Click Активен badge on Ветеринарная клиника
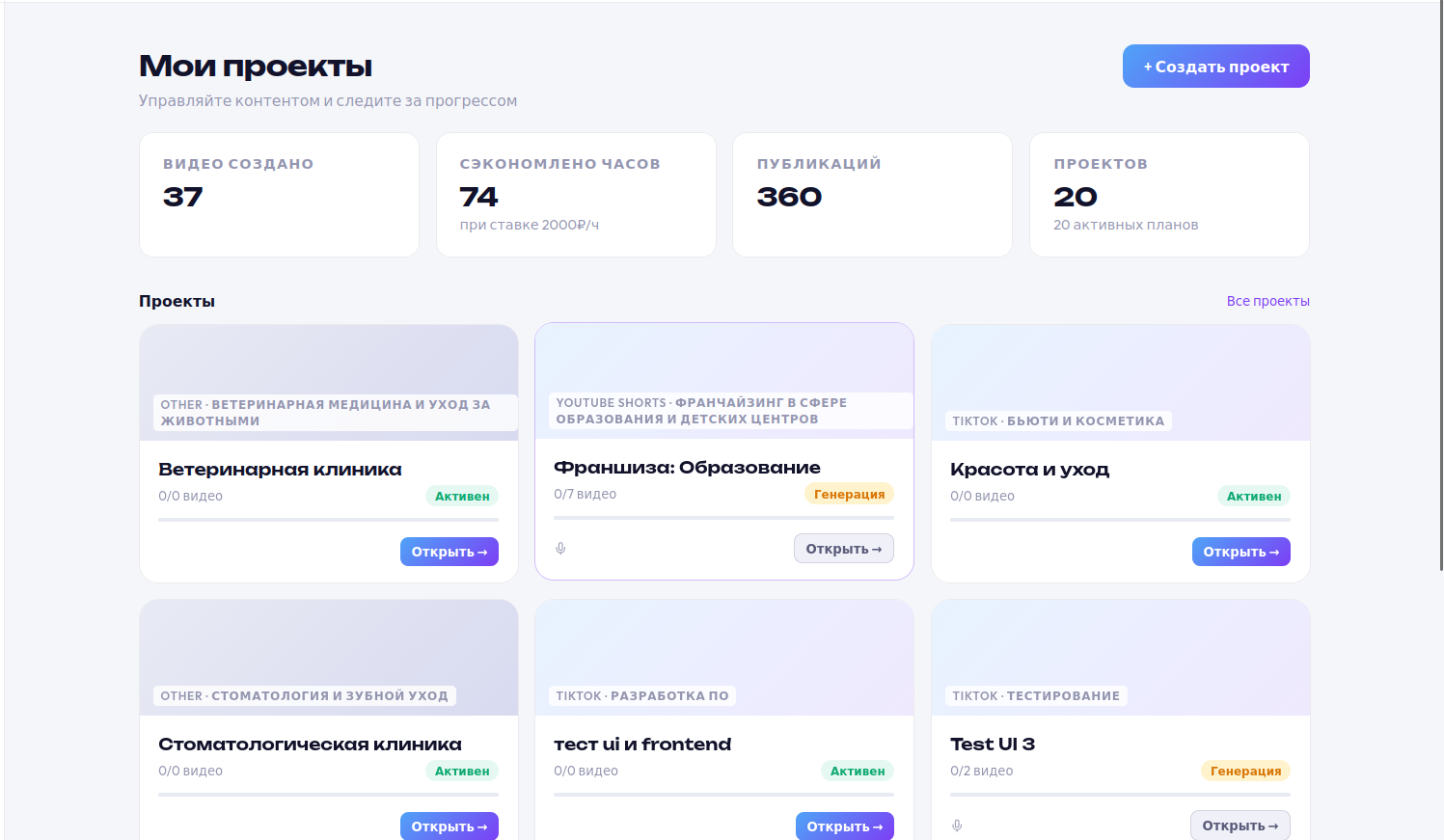Screen dimensions: 1444x840 click(x=462, y=496)
